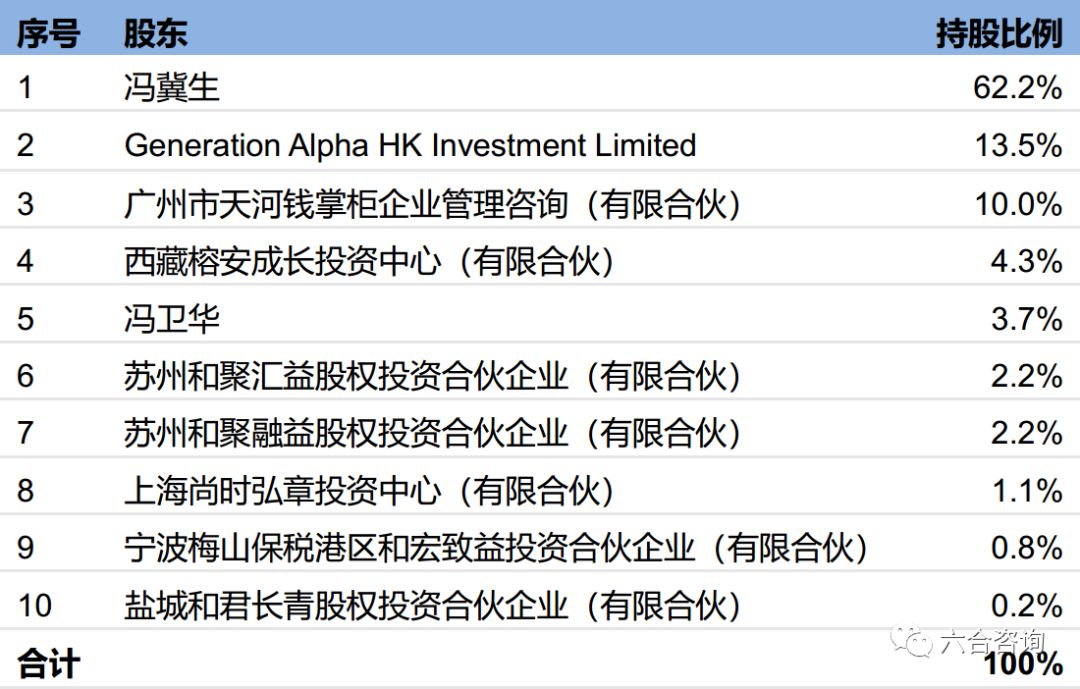Select shareholder name 冯冀生

pos(171,88)
